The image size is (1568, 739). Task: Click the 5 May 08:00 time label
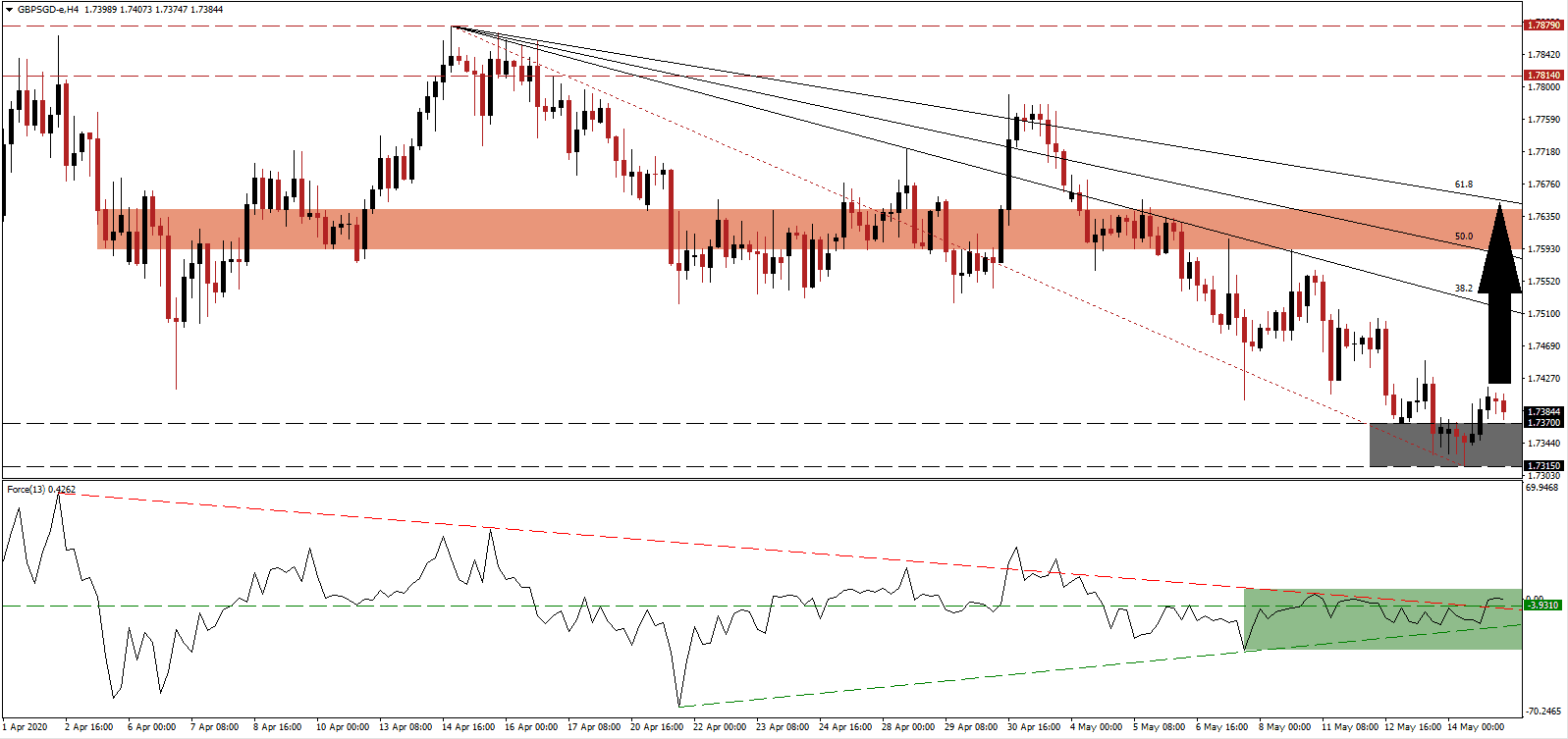pyautogui.click(x=1160, y=727)
